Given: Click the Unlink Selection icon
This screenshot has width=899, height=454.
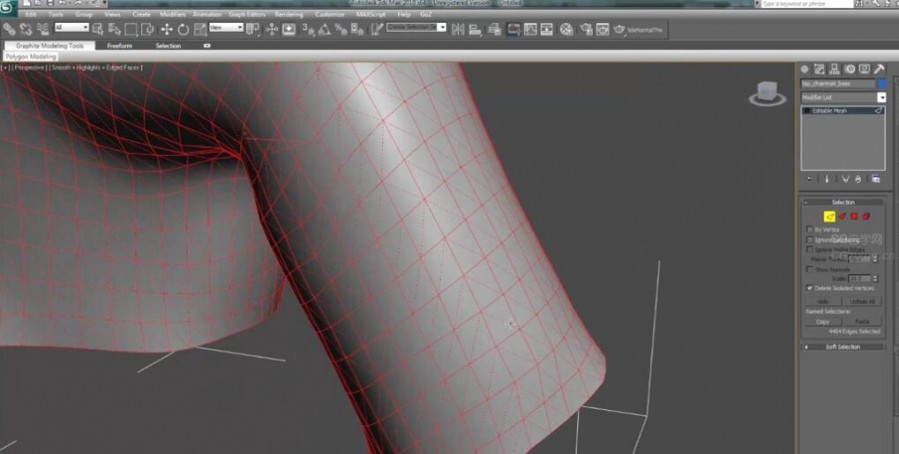Looking at the screenshot, I should click(x=26, y=29).
